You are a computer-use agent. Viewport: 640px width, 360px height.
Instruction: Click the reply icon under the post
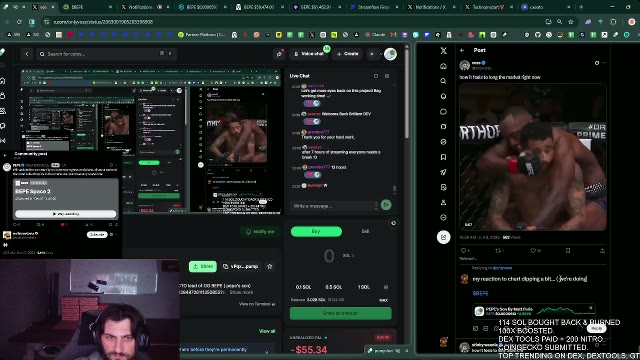pos(463,251)
